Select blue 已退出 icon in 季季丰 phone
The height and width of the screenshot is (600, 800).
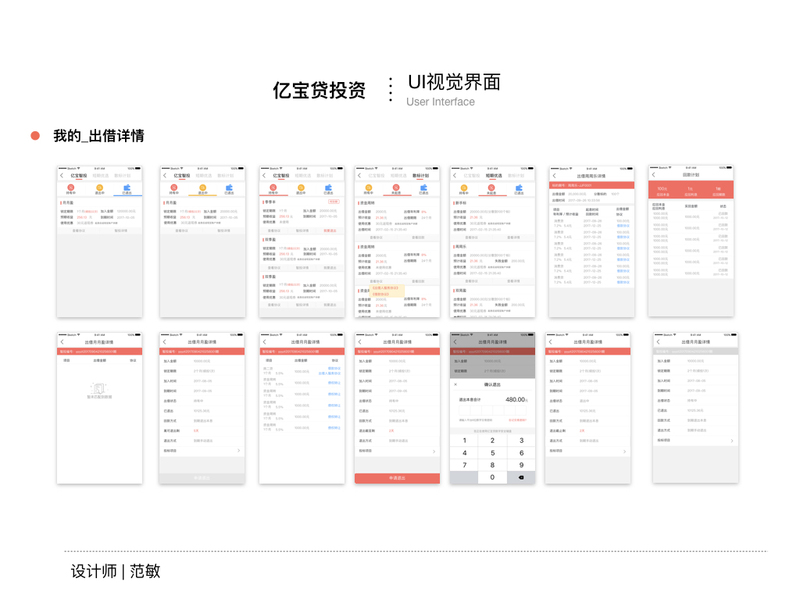(x=328, y=189)
